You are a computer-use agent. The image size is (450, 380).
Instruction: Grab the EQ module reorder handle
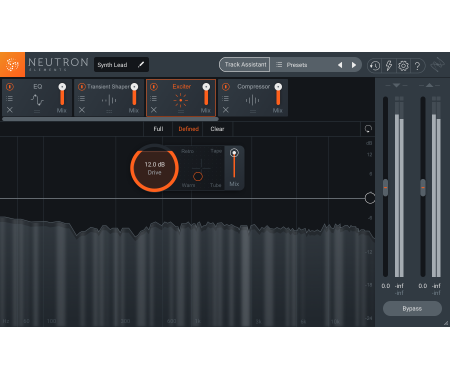(37, 112)
